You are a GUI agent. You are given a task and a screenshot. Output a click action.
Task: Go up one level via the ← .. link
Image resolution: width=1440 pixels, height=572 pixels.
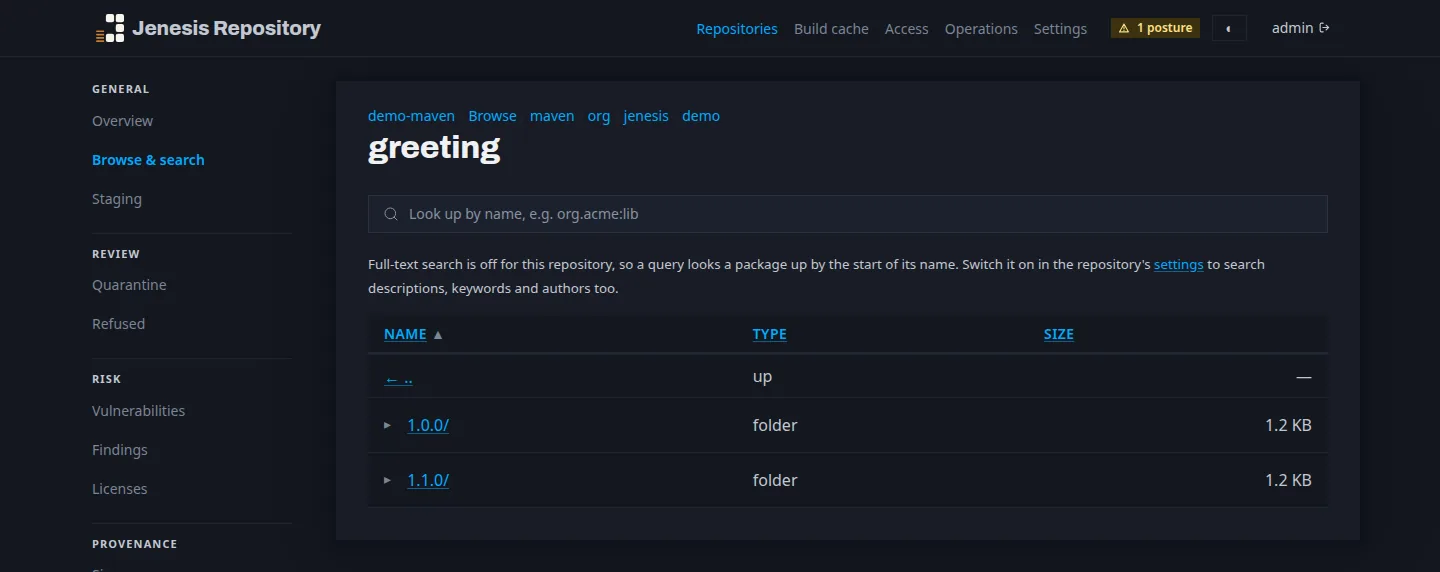(x=398, y=378)
